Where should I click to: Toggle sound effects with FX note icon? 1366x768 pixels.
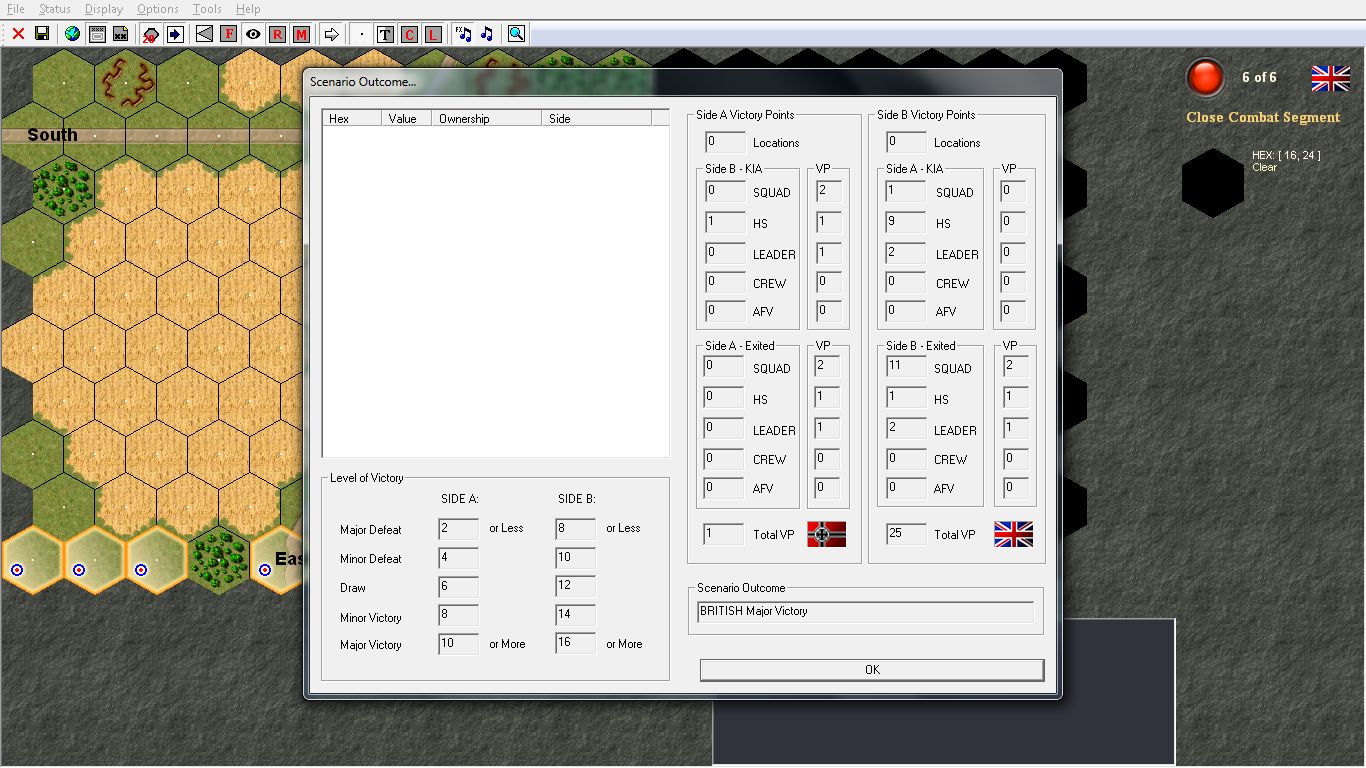pyautogui.click(x=463, y=34)
